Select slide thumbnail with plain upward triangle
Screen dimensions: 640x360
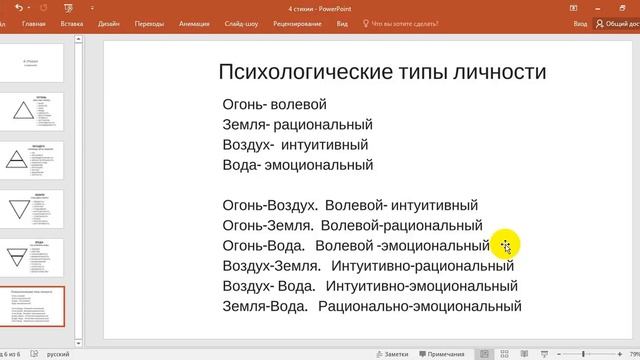(31, 111)
